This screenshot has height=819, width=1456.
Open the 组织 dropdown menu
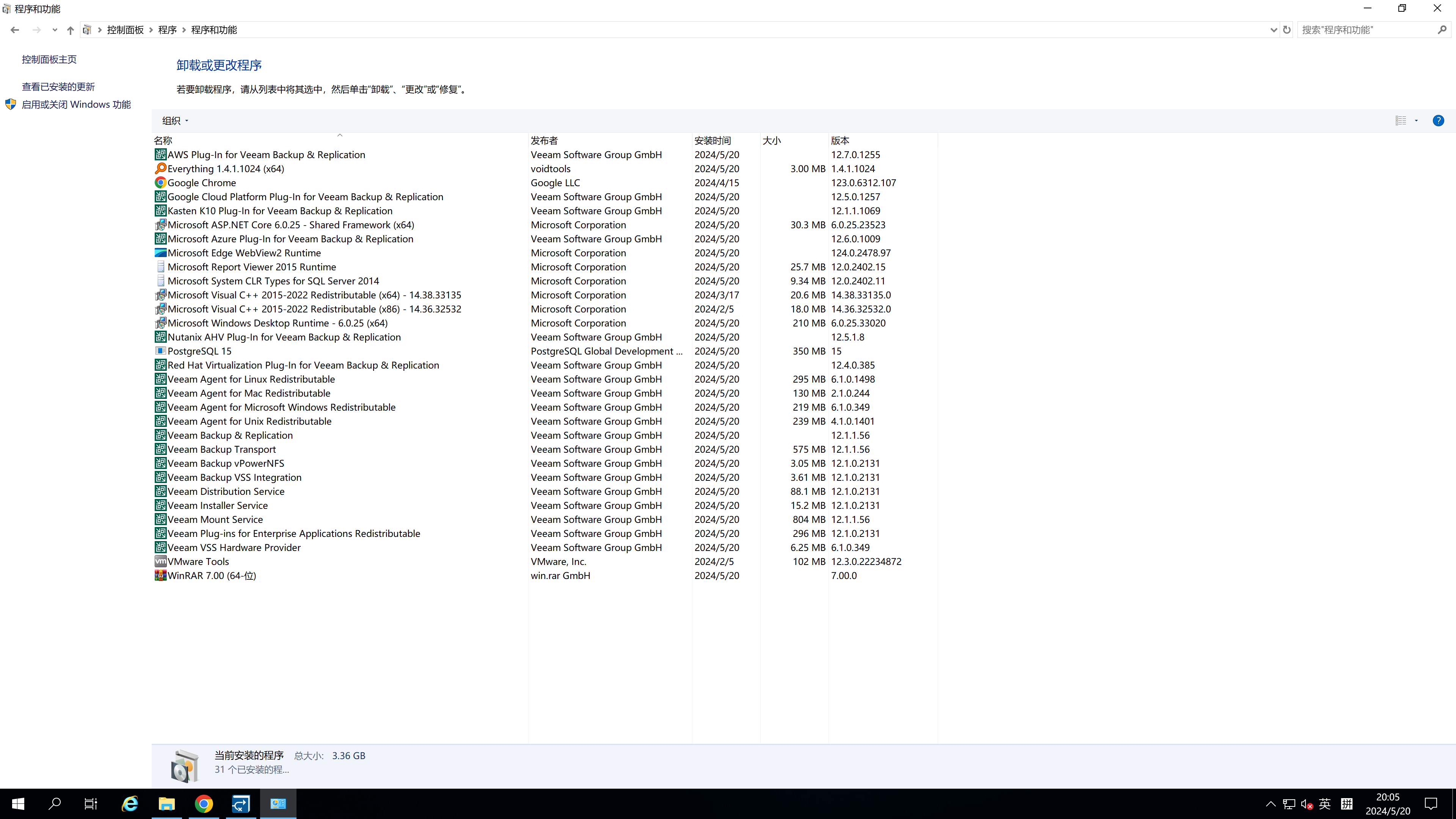coord(175,121)
